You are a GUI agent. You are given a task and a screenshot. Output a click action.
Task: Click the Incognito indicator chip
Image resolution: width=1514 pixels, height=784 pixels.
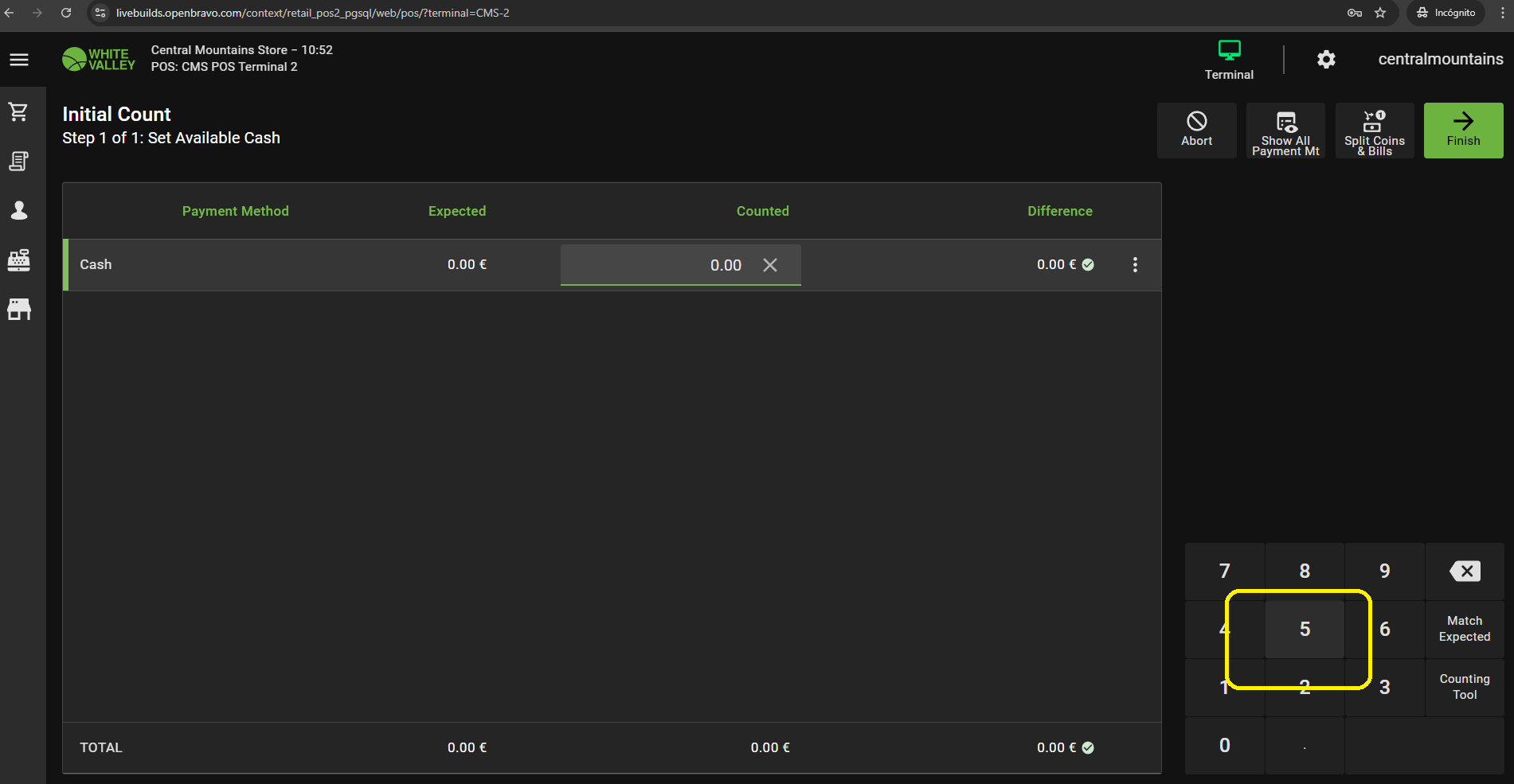tap(1446, 13)
